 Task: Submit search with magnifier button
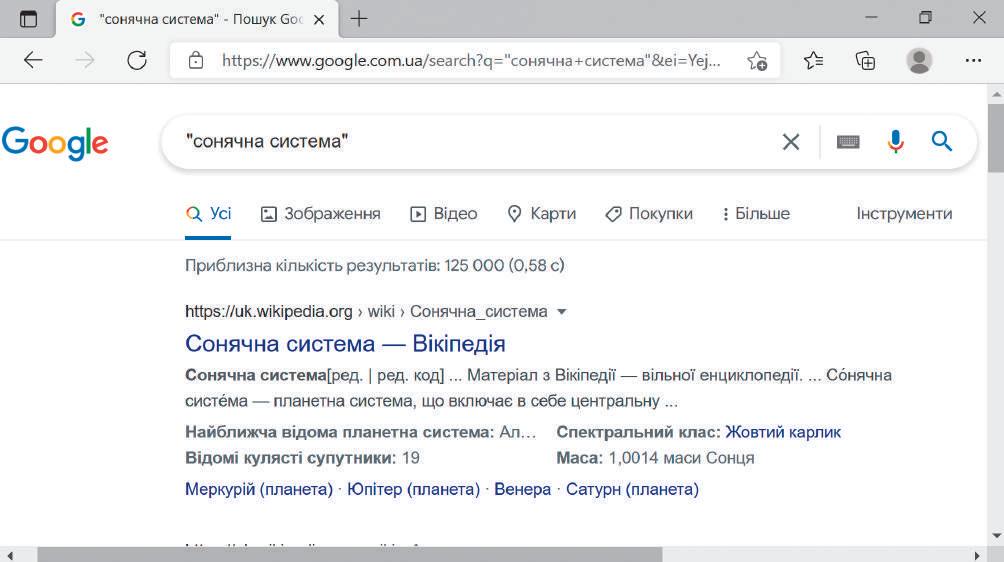[x=941, y=141]
